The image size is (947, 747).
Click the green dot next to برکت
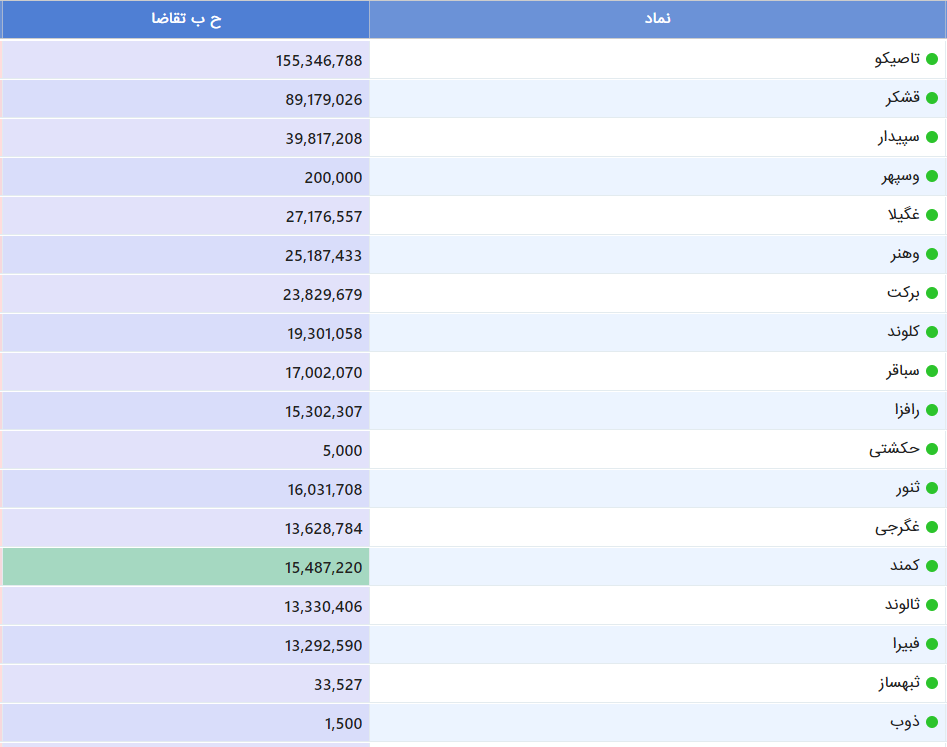point(931,293)
